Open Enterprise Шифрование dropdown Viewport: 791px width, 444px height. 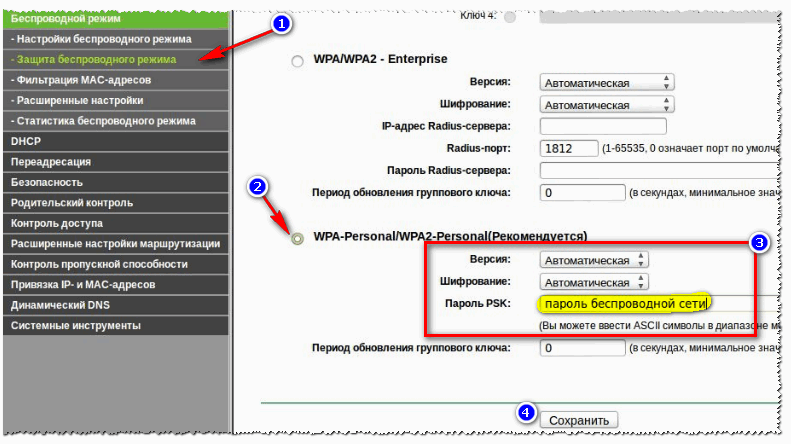pos(607,105)
